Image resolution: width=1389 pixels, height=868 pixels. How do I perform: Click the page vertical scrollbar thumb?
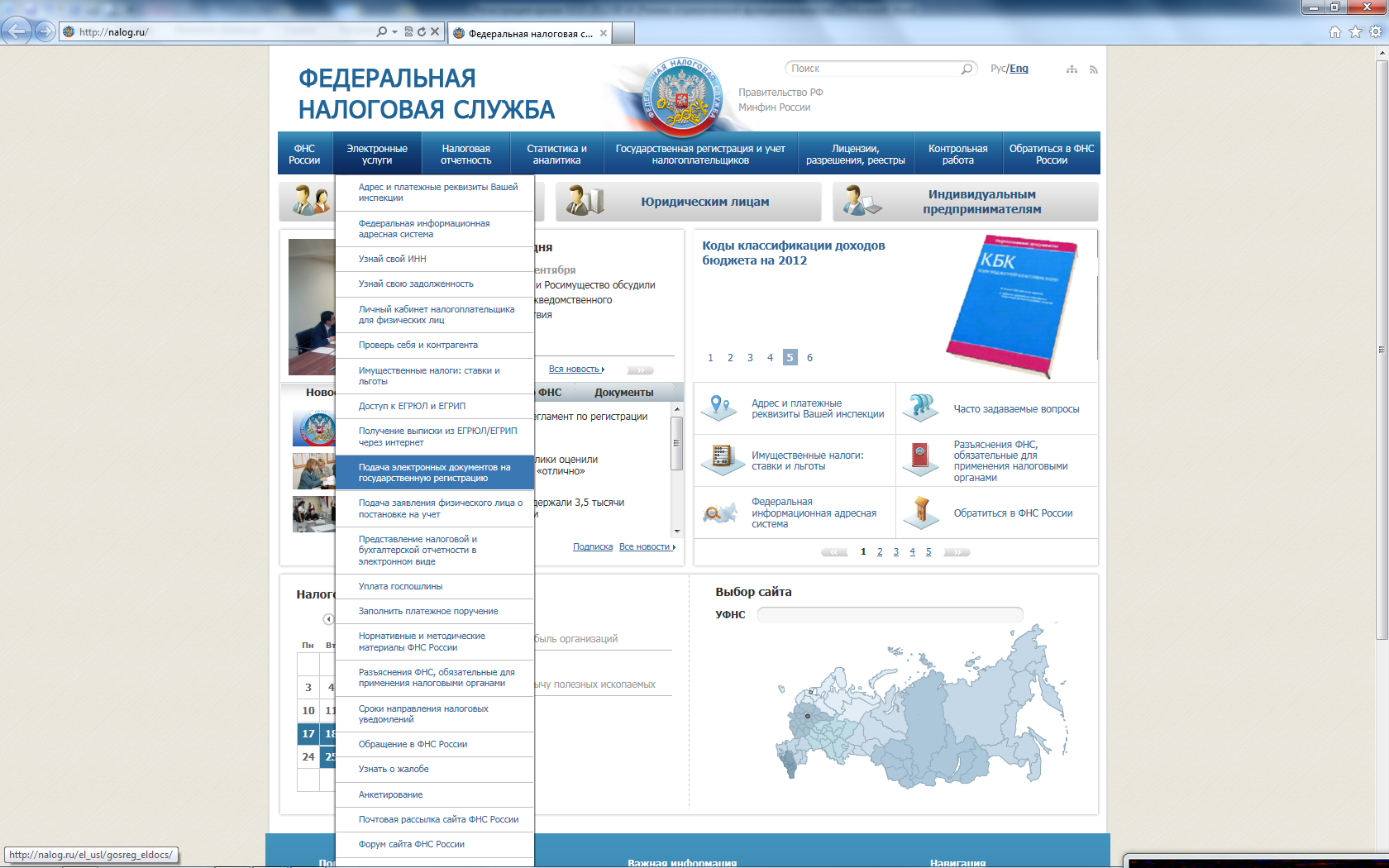[x=1382, y=349]
